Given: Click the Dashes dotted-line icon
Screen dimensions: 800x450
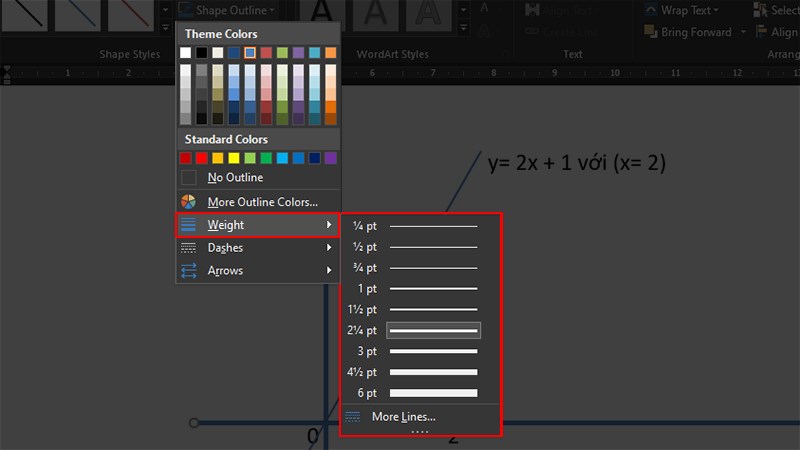Looking at the screenshot, I should coord(188,248).
